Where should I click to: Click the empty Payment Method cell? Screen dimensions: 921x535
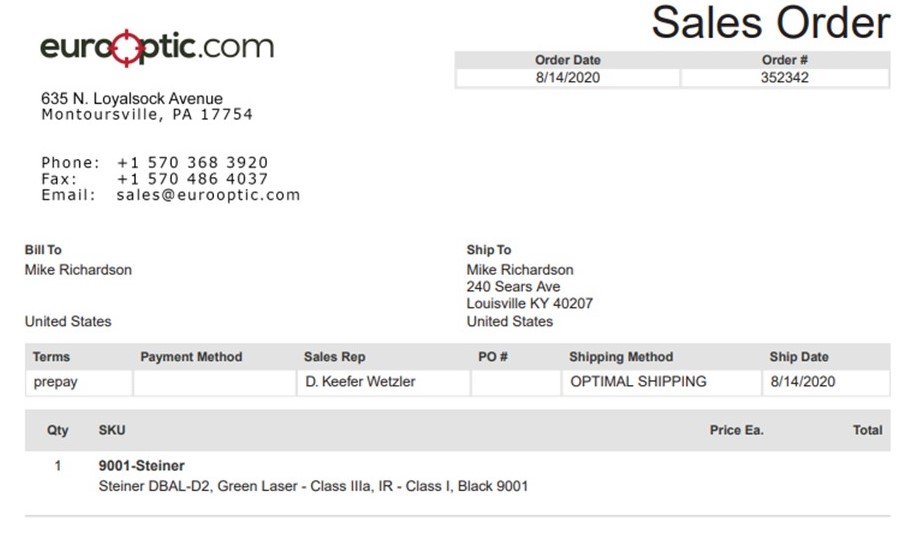point(214,382)
